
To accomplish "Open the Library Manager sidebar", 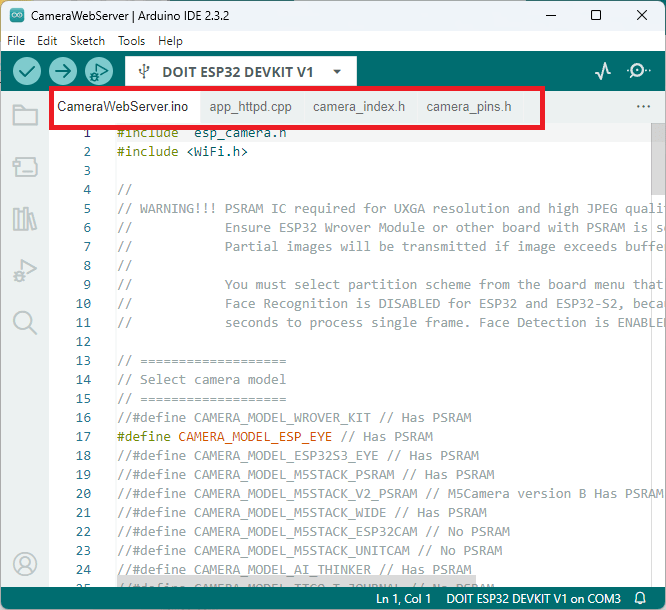I will tap(25, 218).
